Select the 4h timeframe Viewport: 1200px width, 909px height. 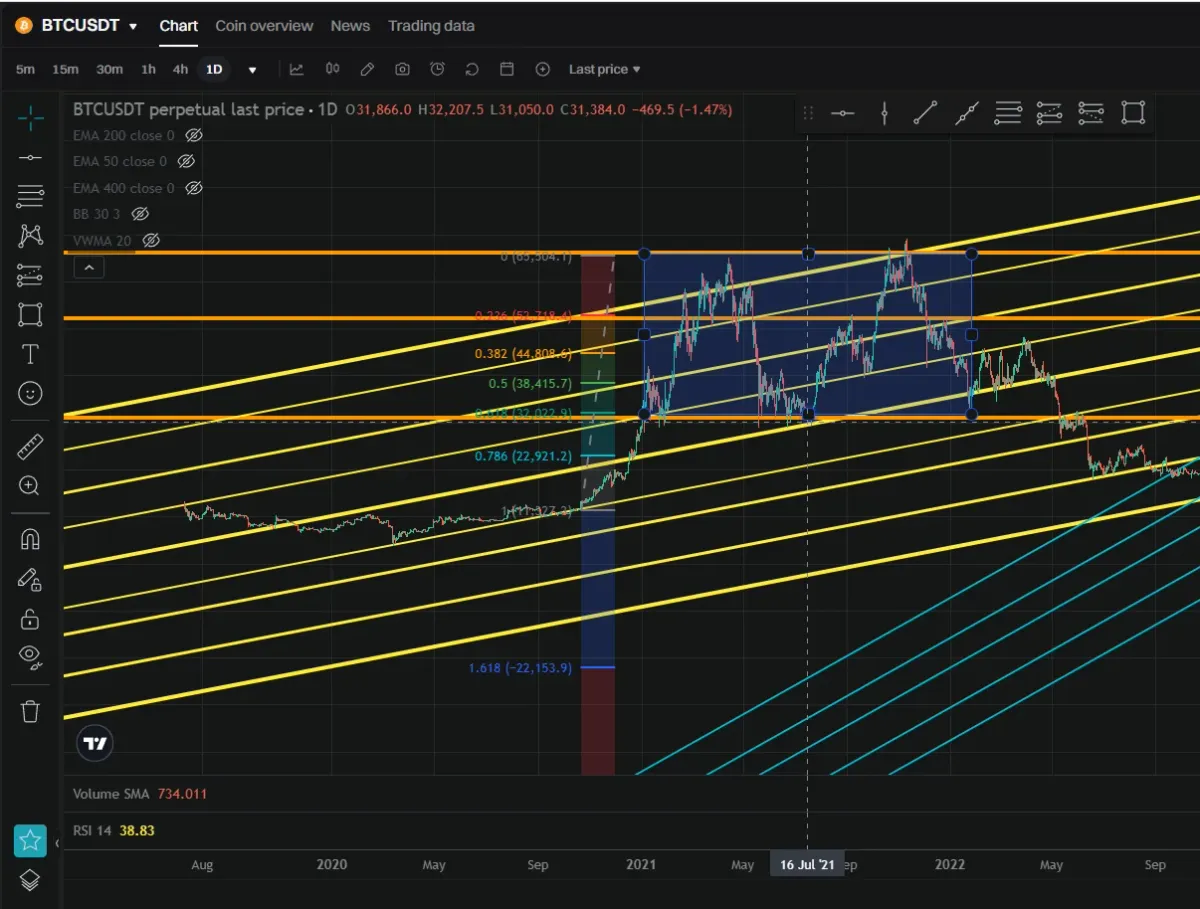[180, 69]
